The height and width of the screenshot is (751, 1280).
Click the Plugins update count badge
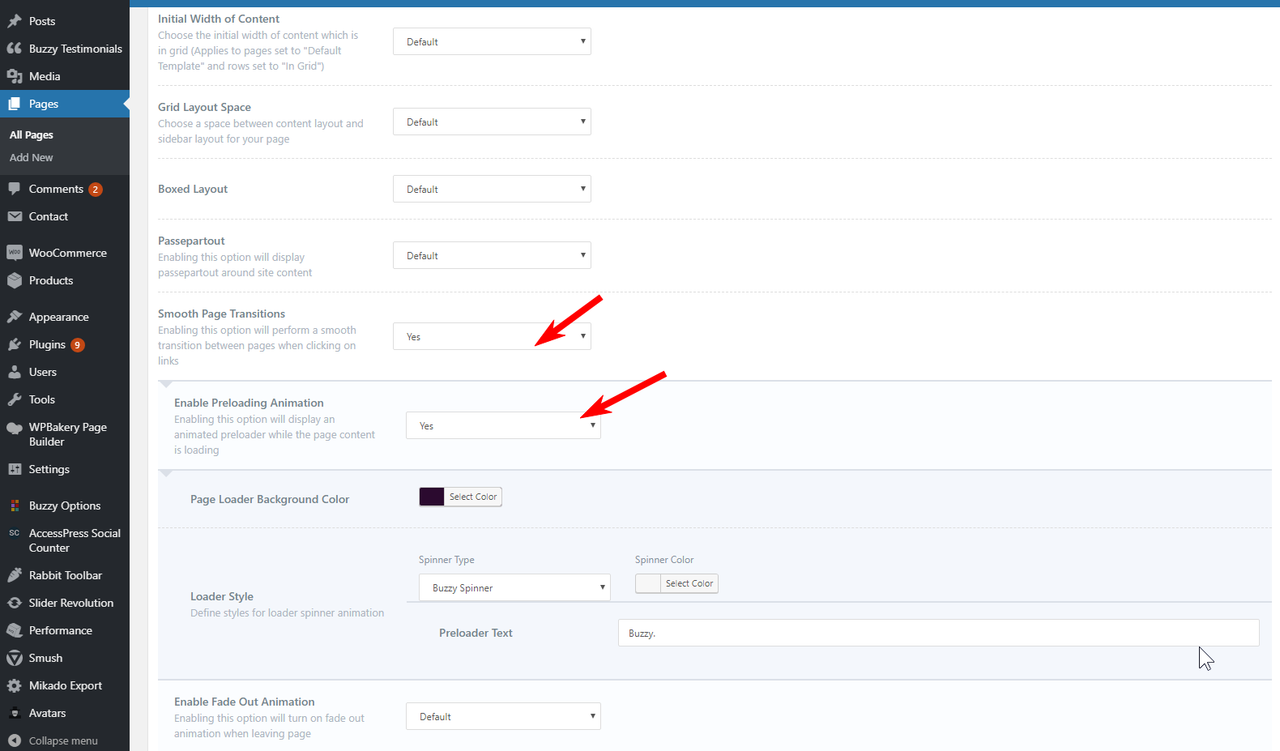point(77,345)
